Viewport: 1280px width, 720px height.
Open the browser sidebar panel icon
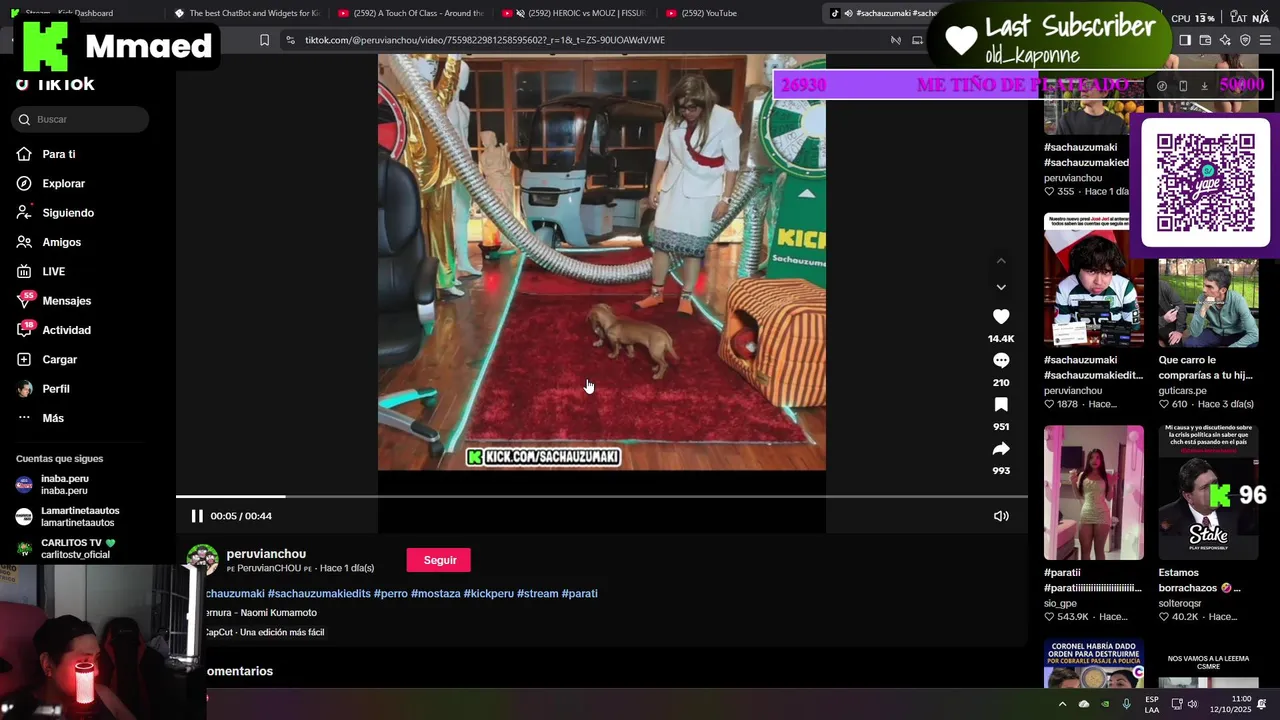point(1185,40)
